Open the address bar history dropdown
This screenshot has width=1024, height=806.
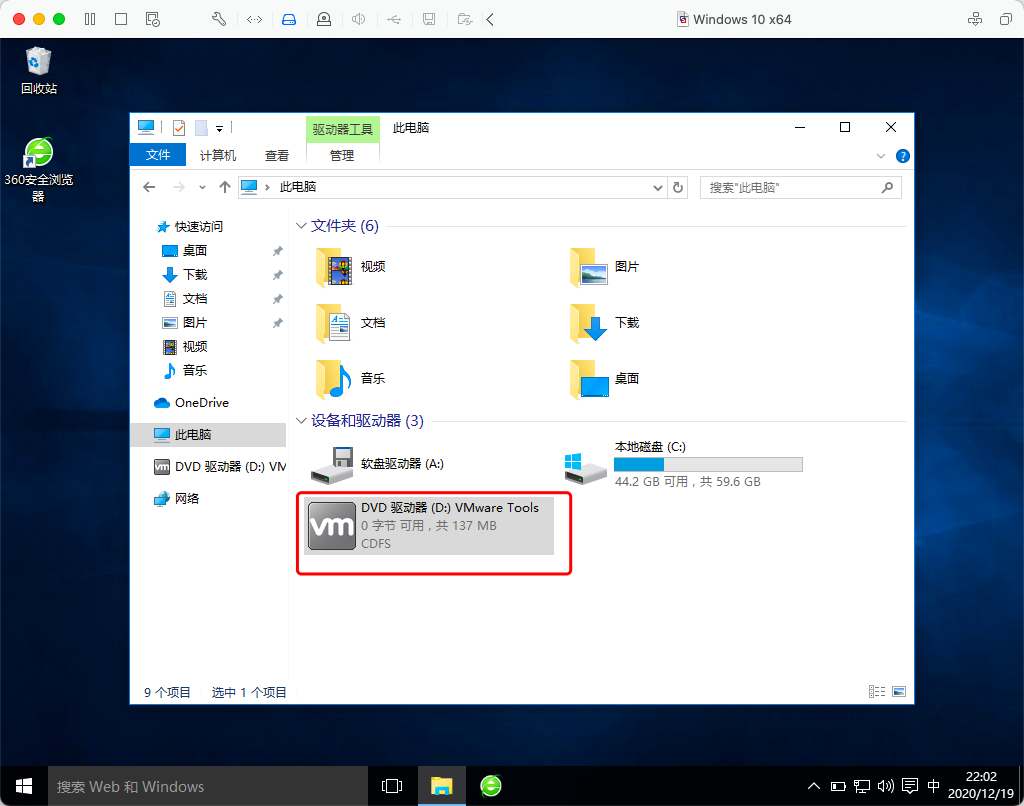point(657,187)
